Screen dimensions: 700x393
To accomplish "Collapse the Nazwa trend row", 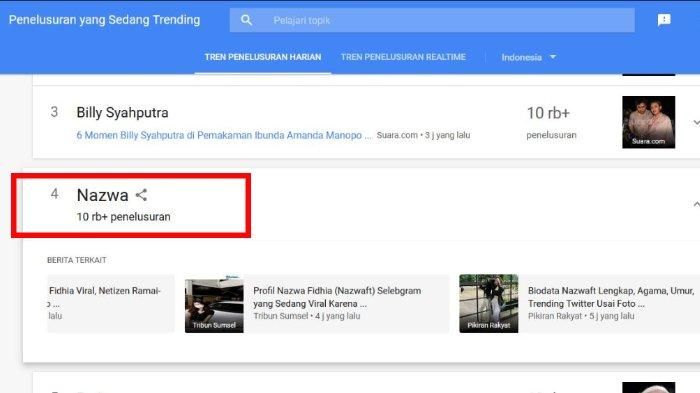I will 696,204.
